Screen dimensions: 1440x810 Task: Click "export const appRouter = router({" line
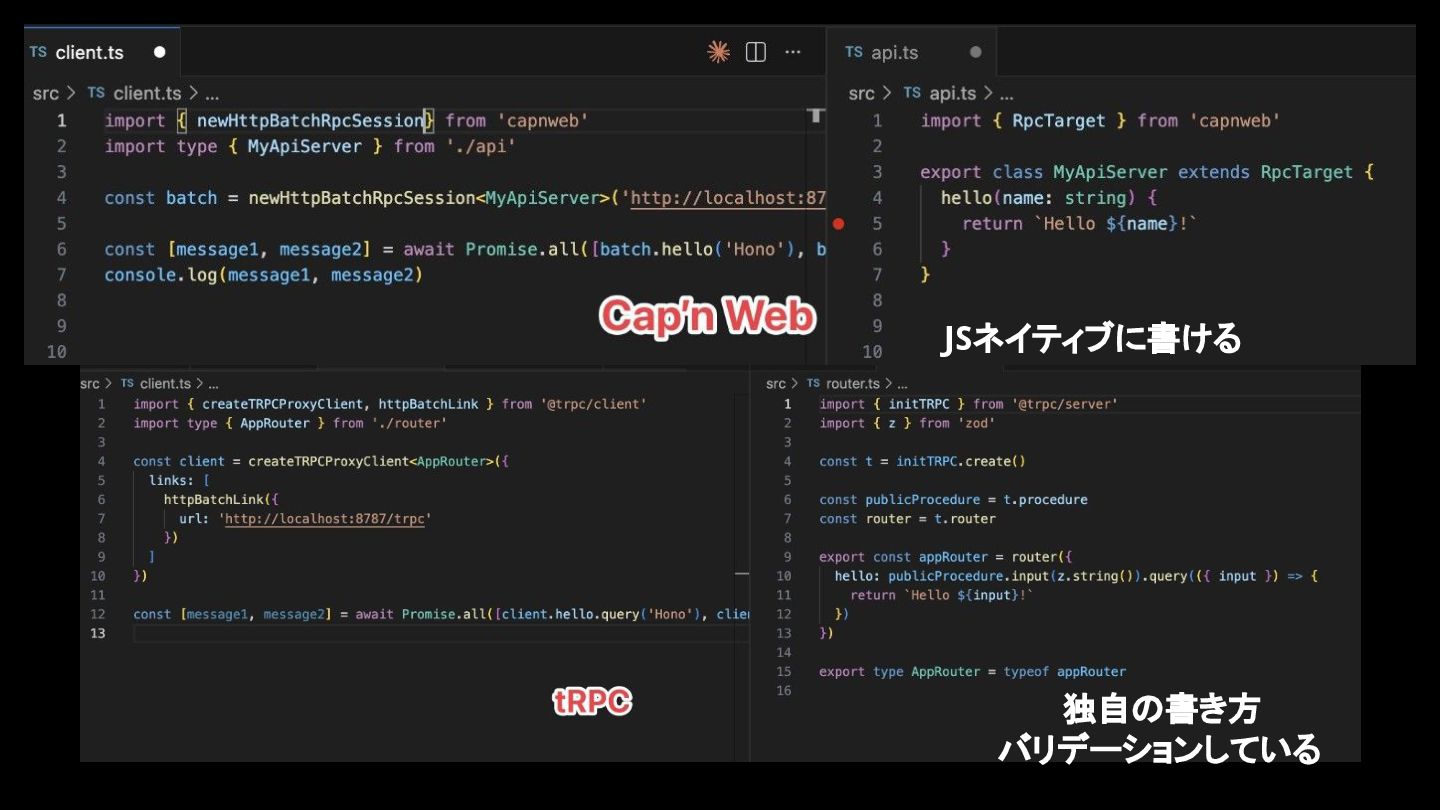pos(945,557)
